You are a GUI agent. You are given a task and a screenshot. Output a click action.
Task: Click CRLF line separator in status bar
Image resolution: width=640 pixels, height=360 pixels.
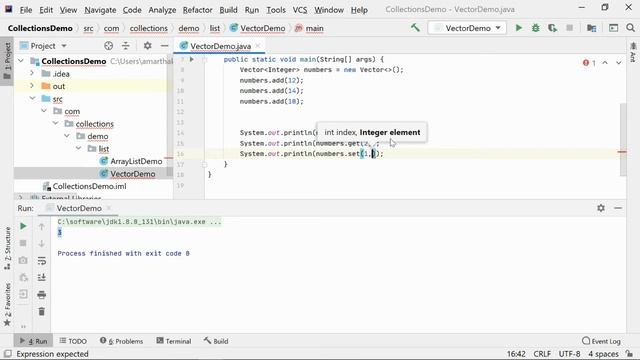pos(542,354)
